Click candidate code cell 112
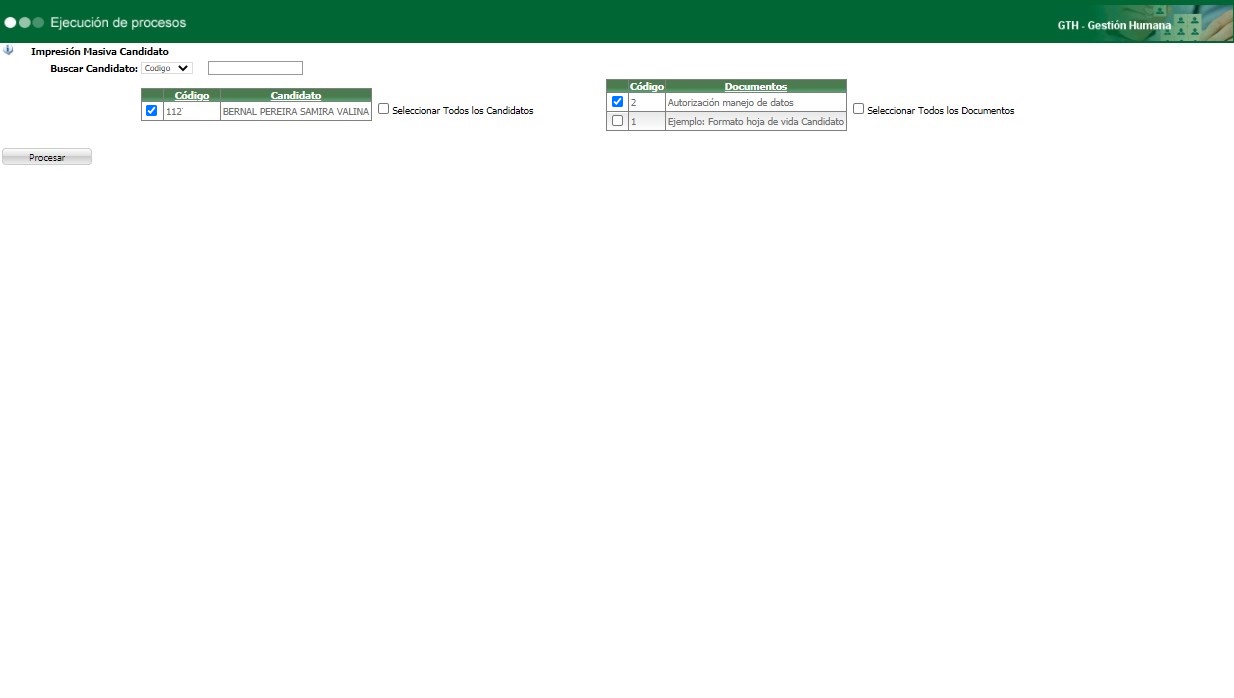Screen dimensions: 1234x698 (x=192, y=112)
